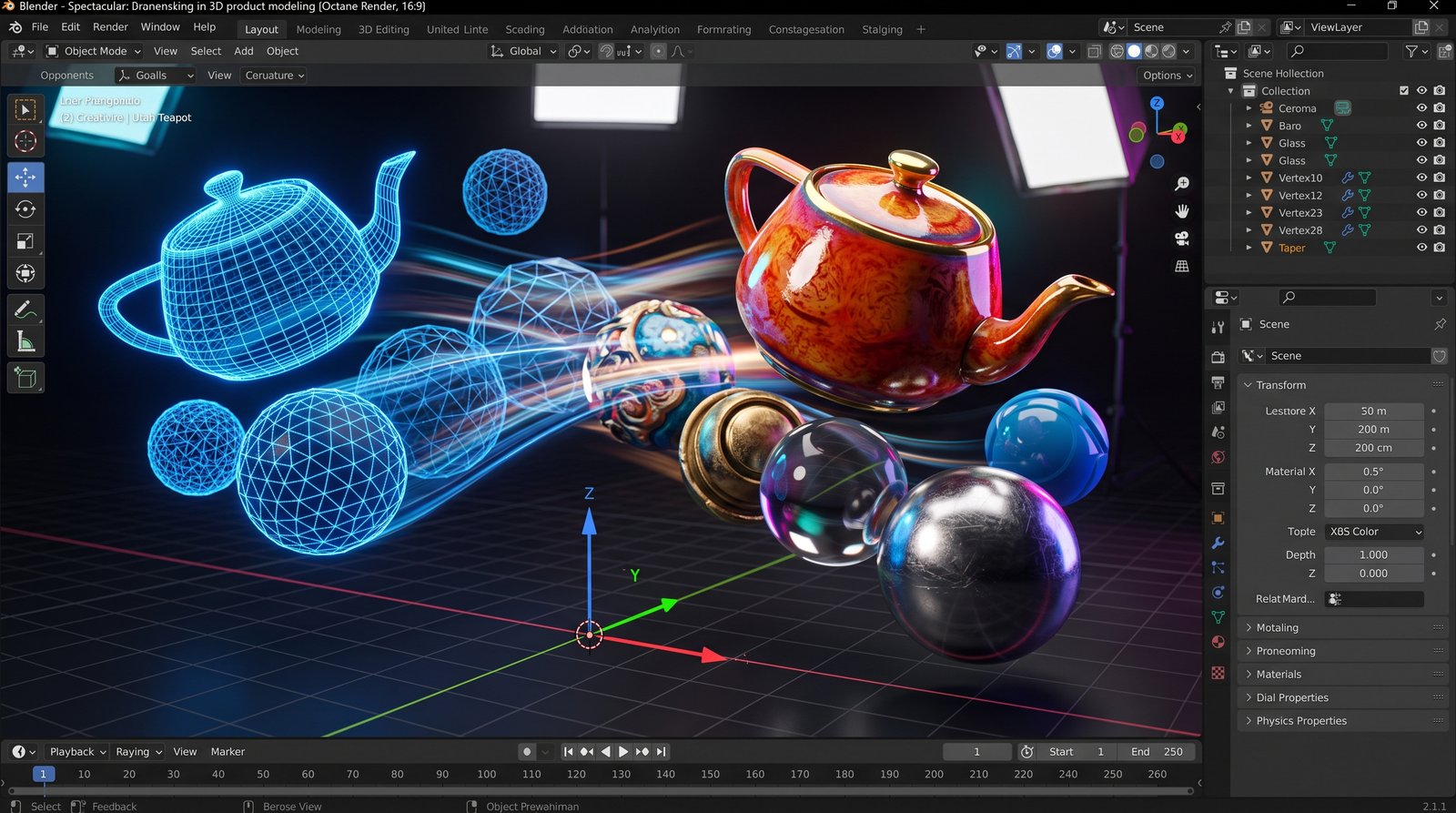Open the Render properties tab icon
The height and width of the screenshot is (813, 1456).
click(x=1218, y=357)
